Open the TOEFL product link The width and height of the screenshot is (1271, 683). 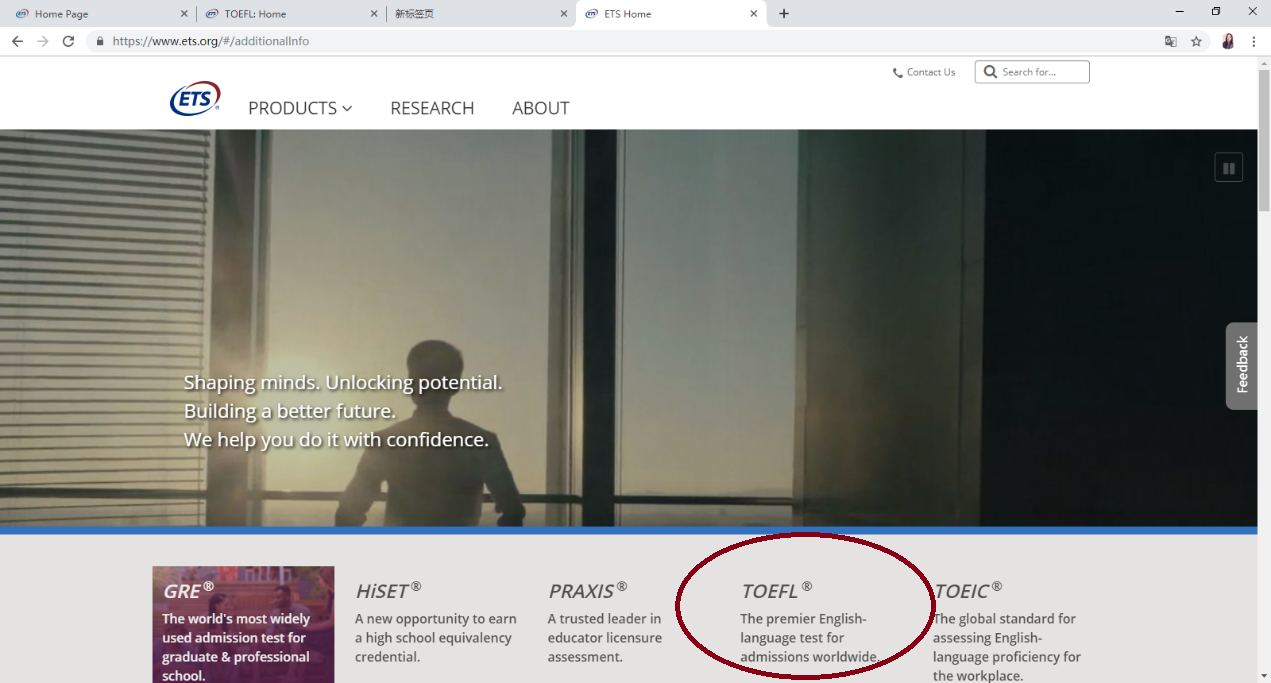(776, 590)
